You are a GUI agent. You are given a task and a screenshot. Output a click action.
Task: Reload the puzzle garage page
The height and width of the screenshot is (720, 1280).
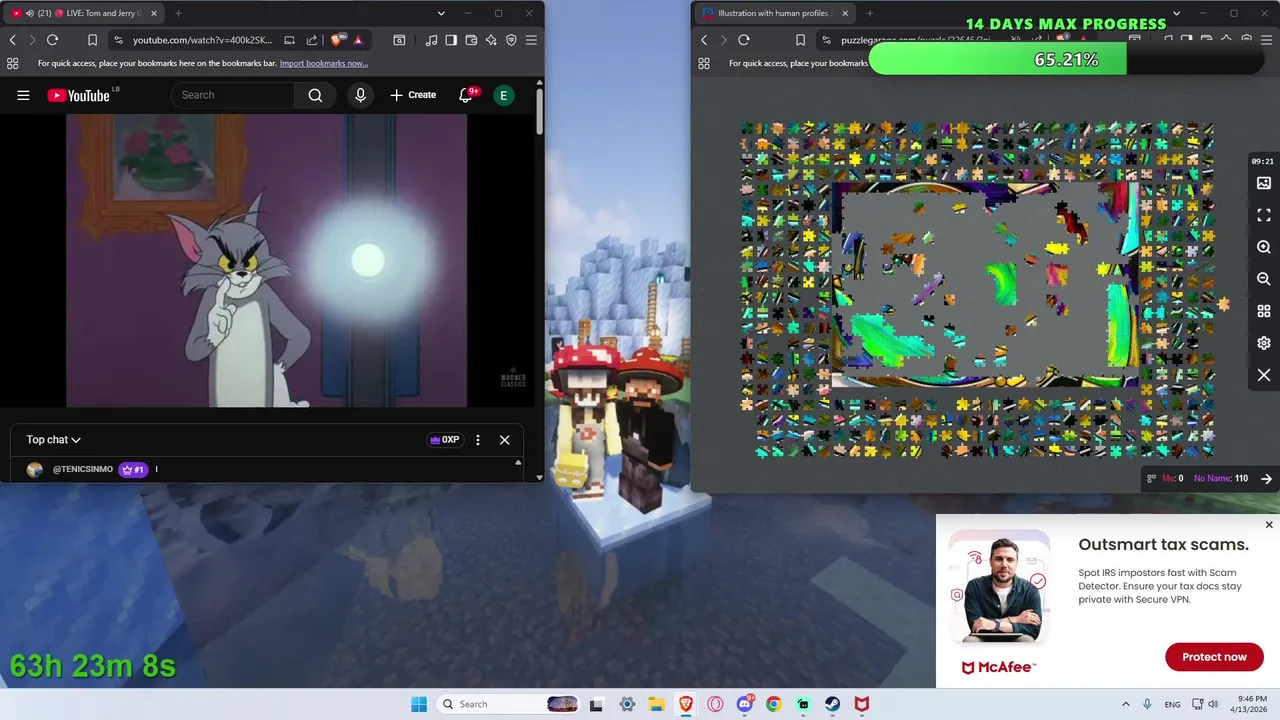[744, 40]
